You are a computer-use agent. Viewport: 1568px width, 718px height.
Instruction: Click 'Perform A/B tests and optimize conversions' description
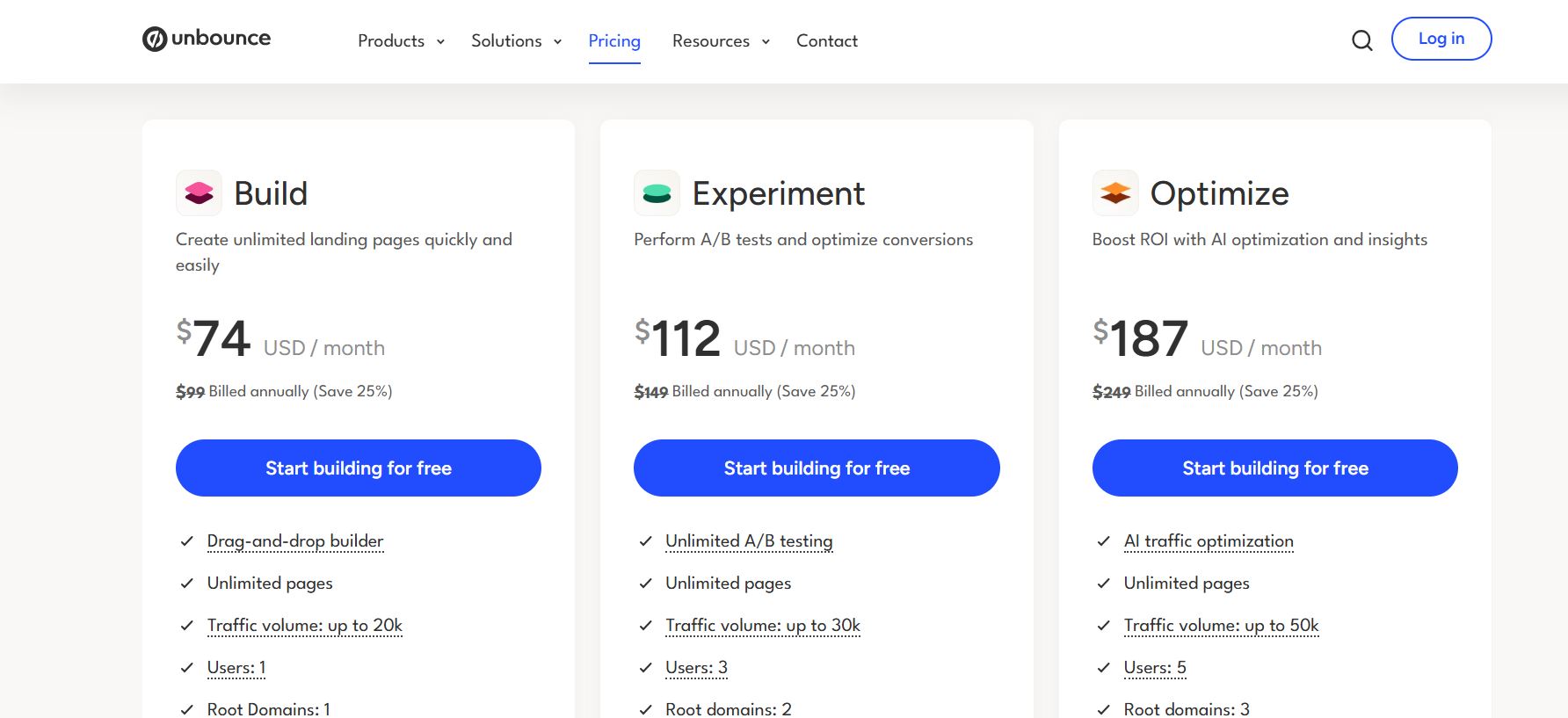click(x=803, y=240)
